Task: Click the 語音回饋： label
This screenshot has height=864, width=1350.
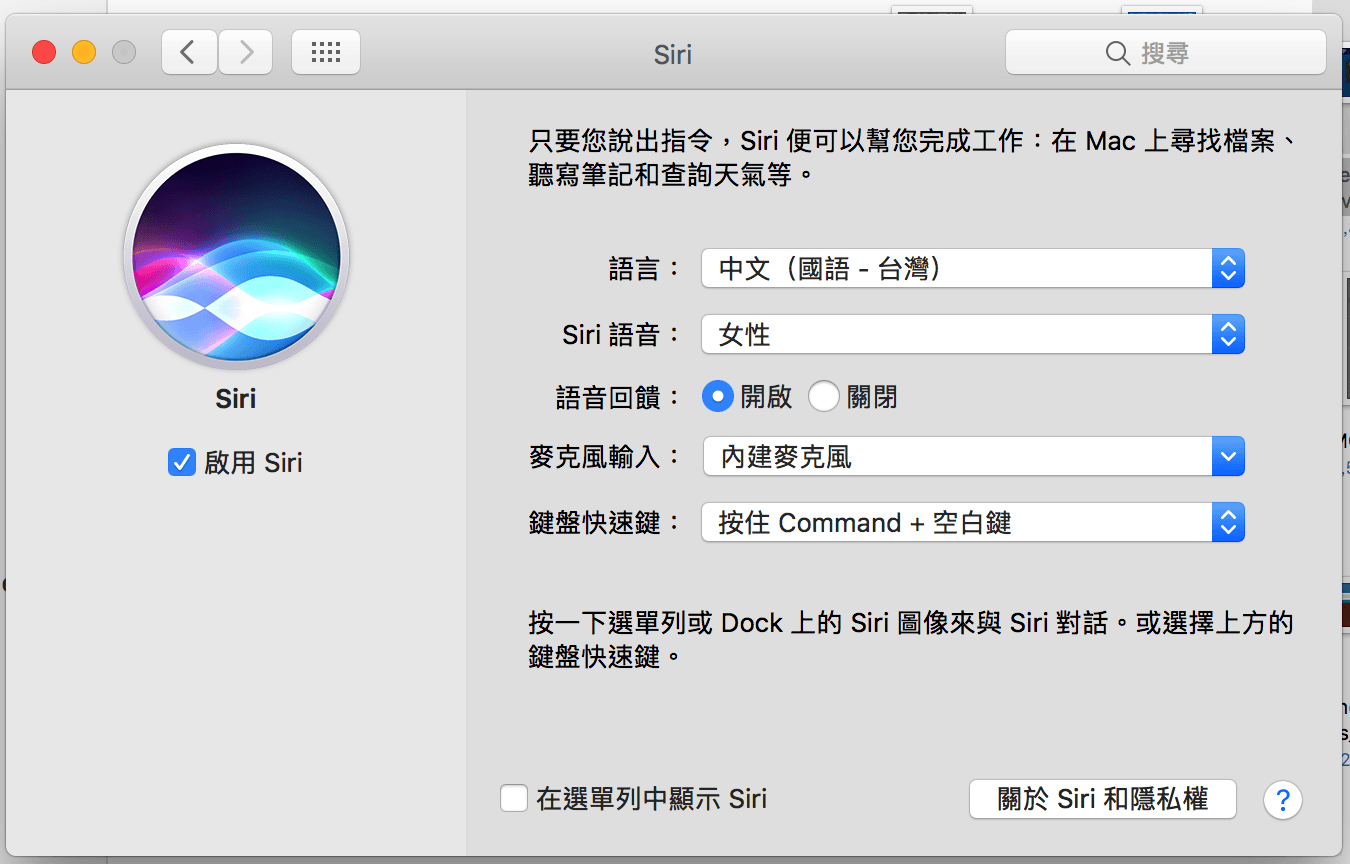Action: (619, 398)
